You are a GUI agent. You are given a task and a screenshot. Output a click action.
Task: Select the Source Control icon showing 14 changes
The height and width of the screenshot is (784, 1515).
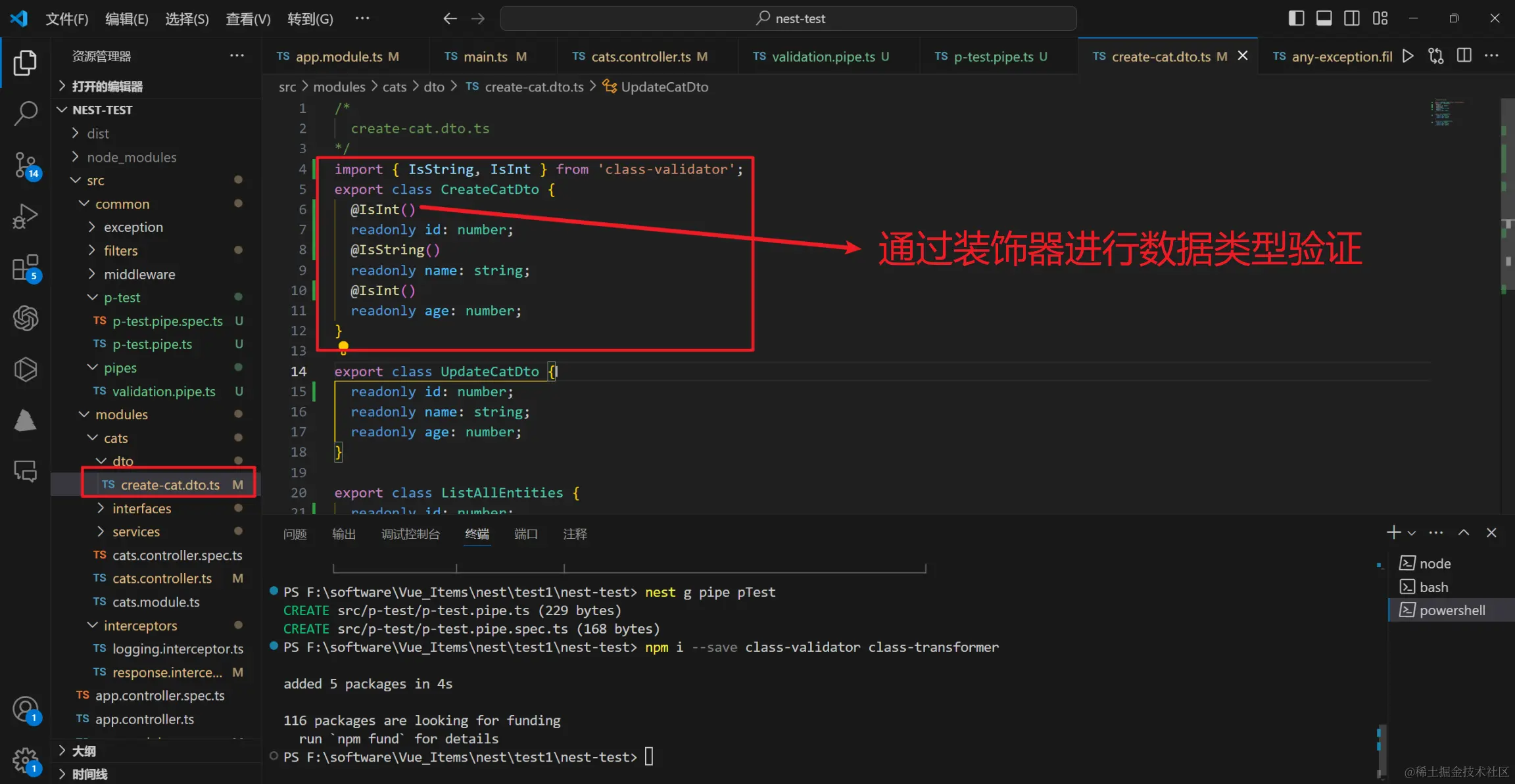coord(26,166)
